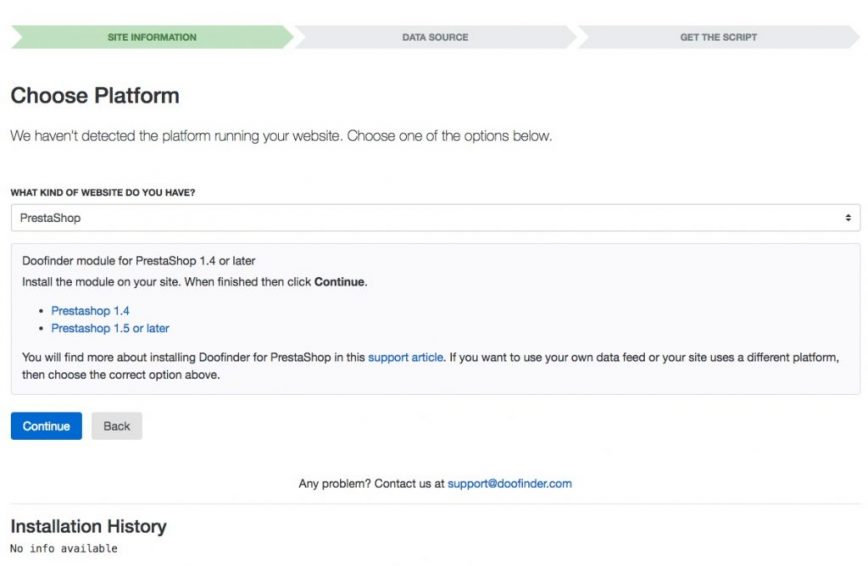Click the Choose Platform heading
This screenshot has height=566, width=868.
point(95,97)
